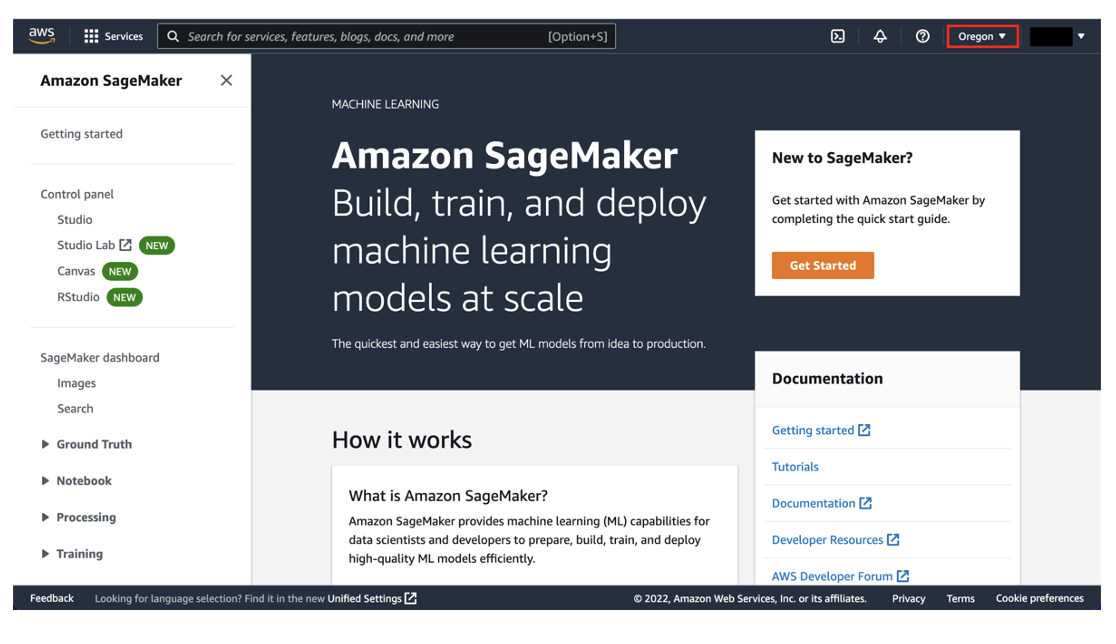This screenshot has height=644, width=1116.
Task: Expand the Ground Truth section
Action: point(45,444)
